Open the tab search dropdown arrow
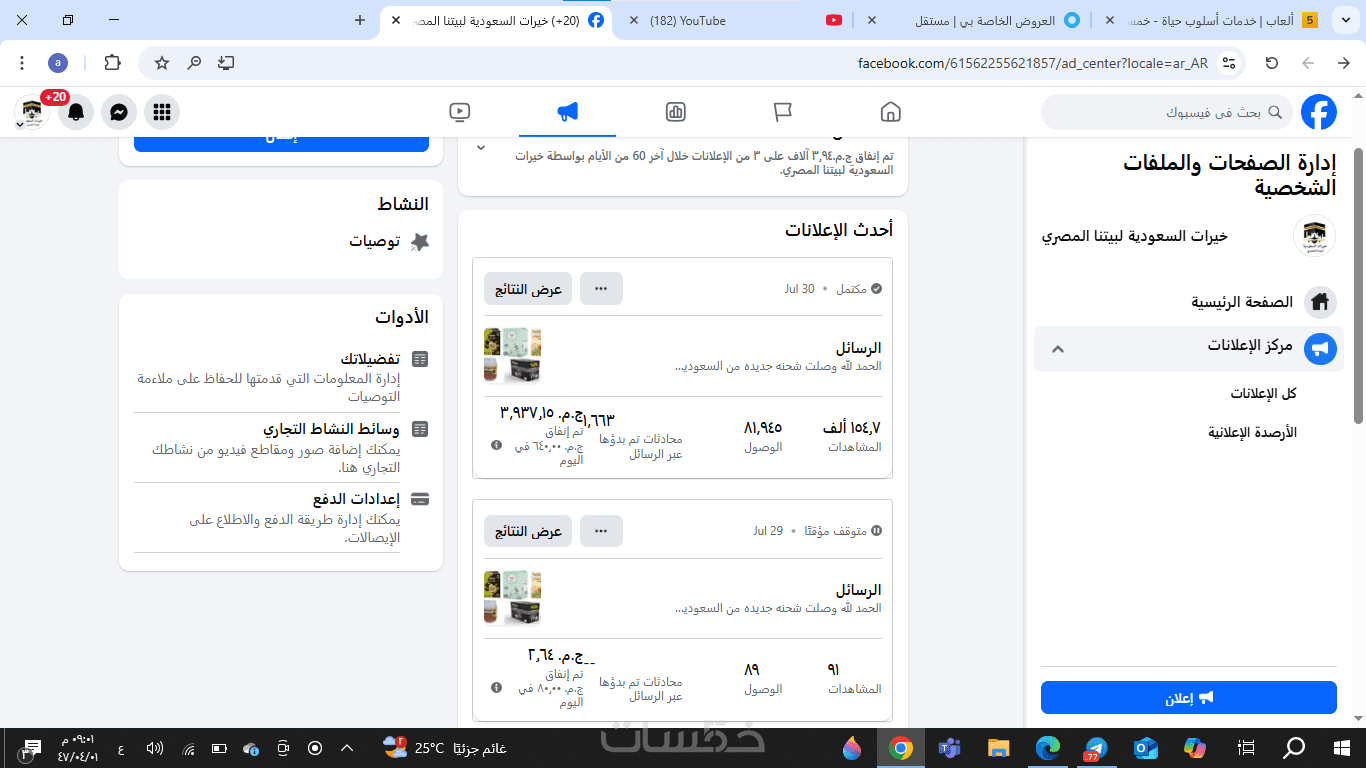1366x768 pixels. (1345, 20)
